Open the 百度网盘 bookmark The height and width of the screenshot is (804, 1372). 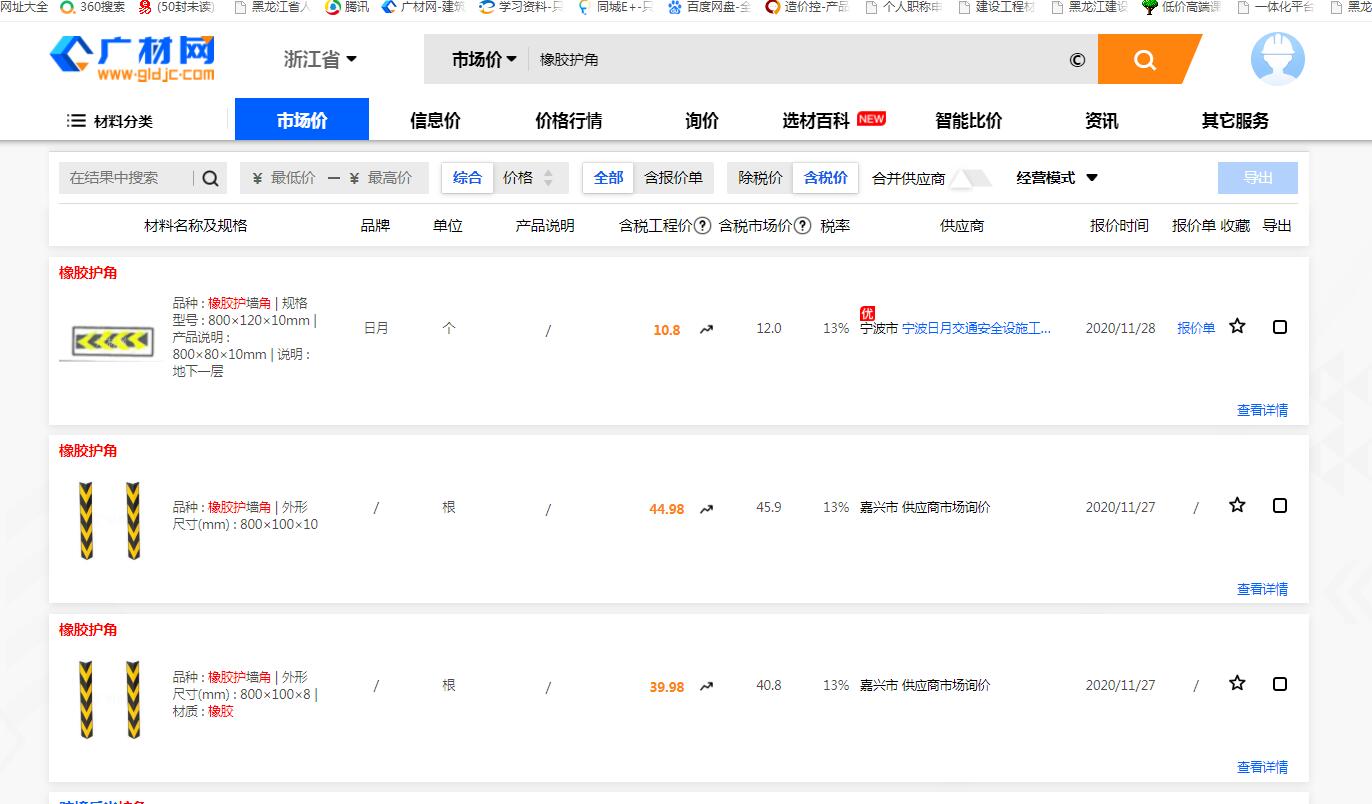[x=708, y=7]
